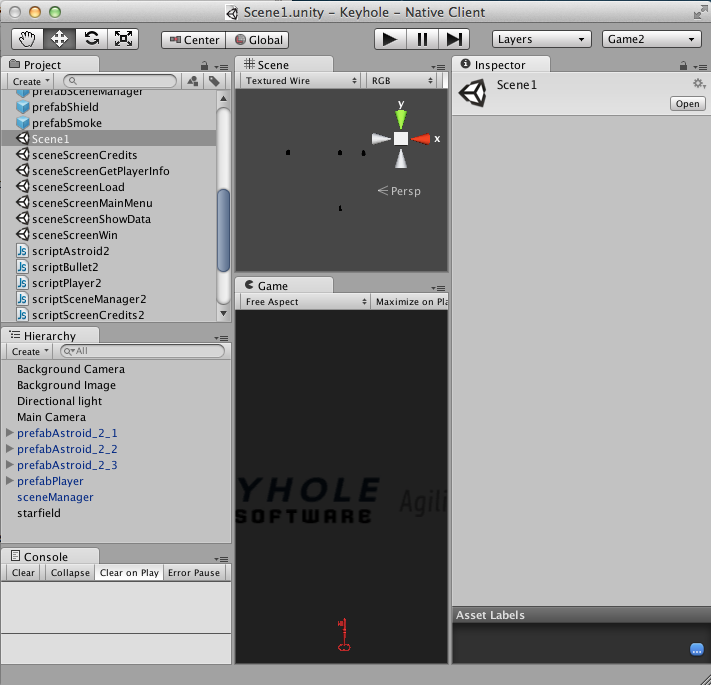This screenshot has height=685, width=711.
Task: Select the Hand tool in toolbar
Action: (x=27, y=39)
